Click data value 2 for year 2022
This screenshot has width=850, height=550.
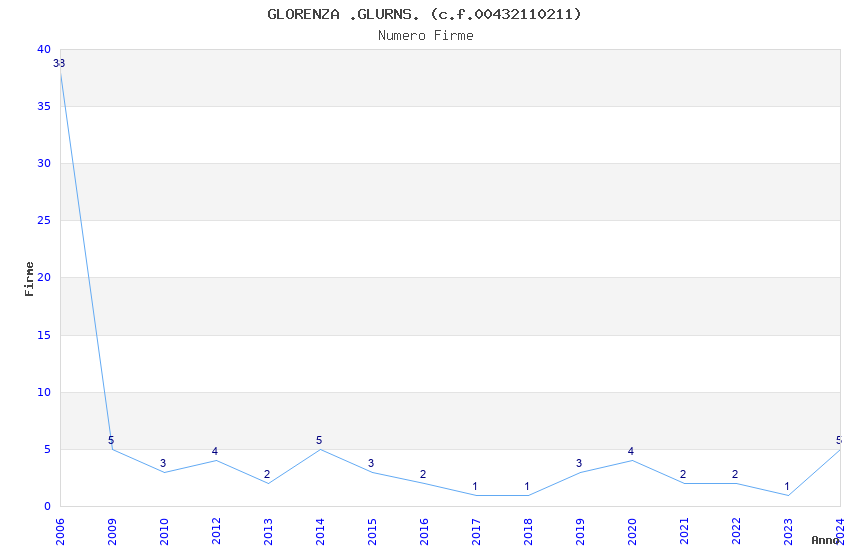[735, 474]
